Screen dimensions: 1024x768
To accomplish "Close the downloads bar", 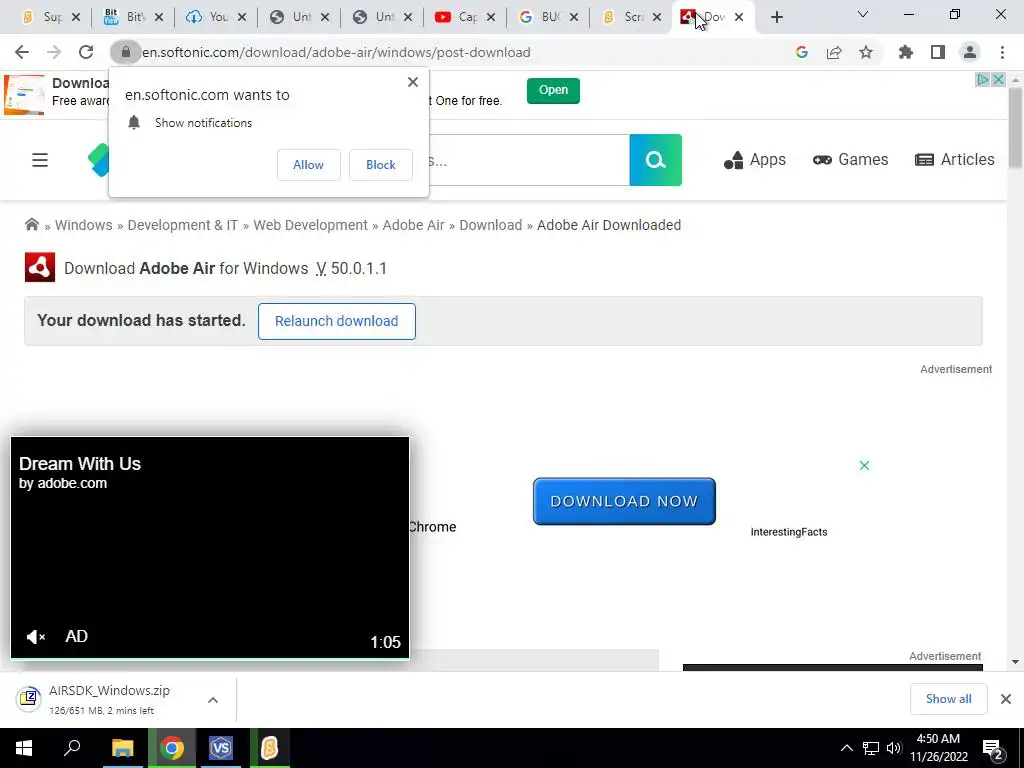I will 1006,699.
